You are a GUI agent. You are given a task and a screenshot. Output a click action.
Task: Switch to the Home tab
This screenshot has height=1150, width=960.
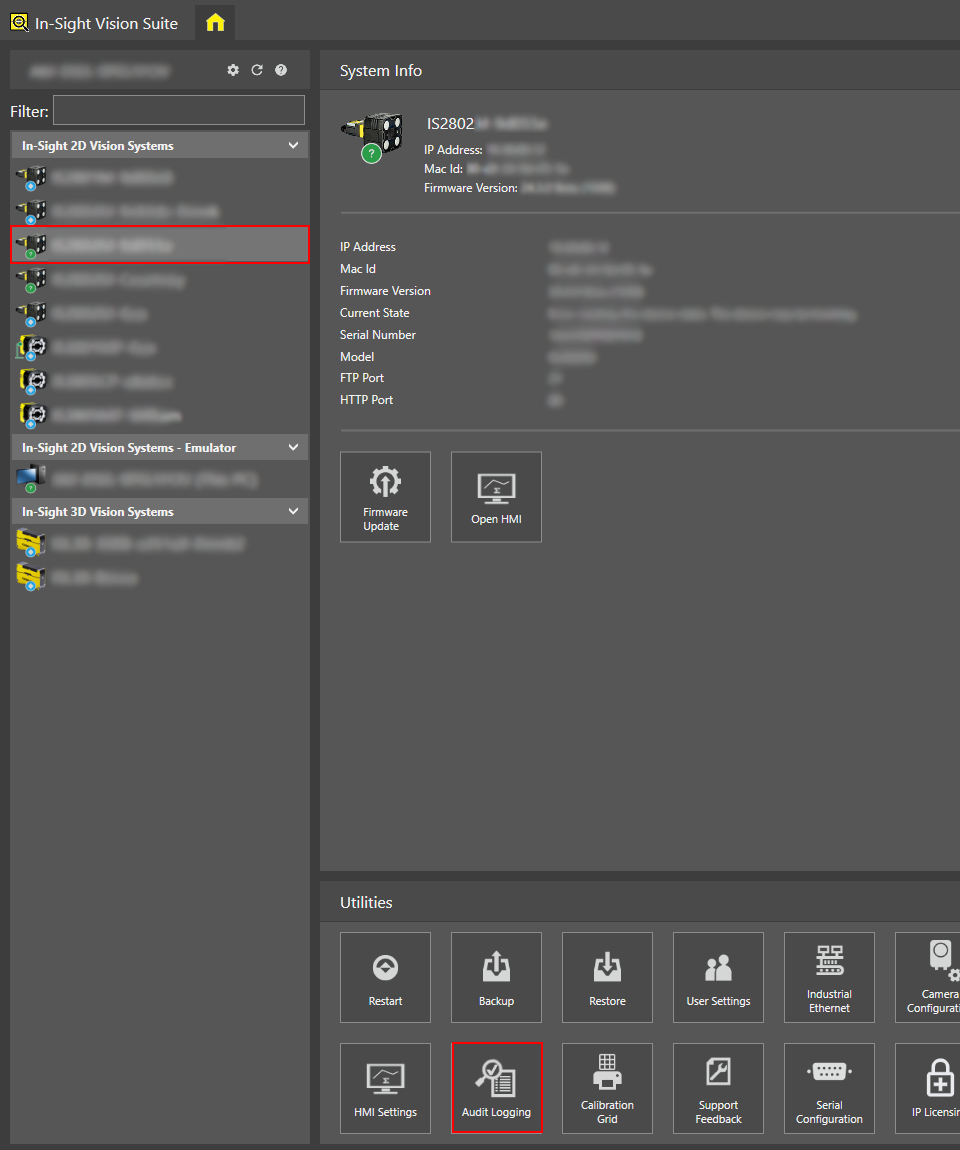pos(215,22)
